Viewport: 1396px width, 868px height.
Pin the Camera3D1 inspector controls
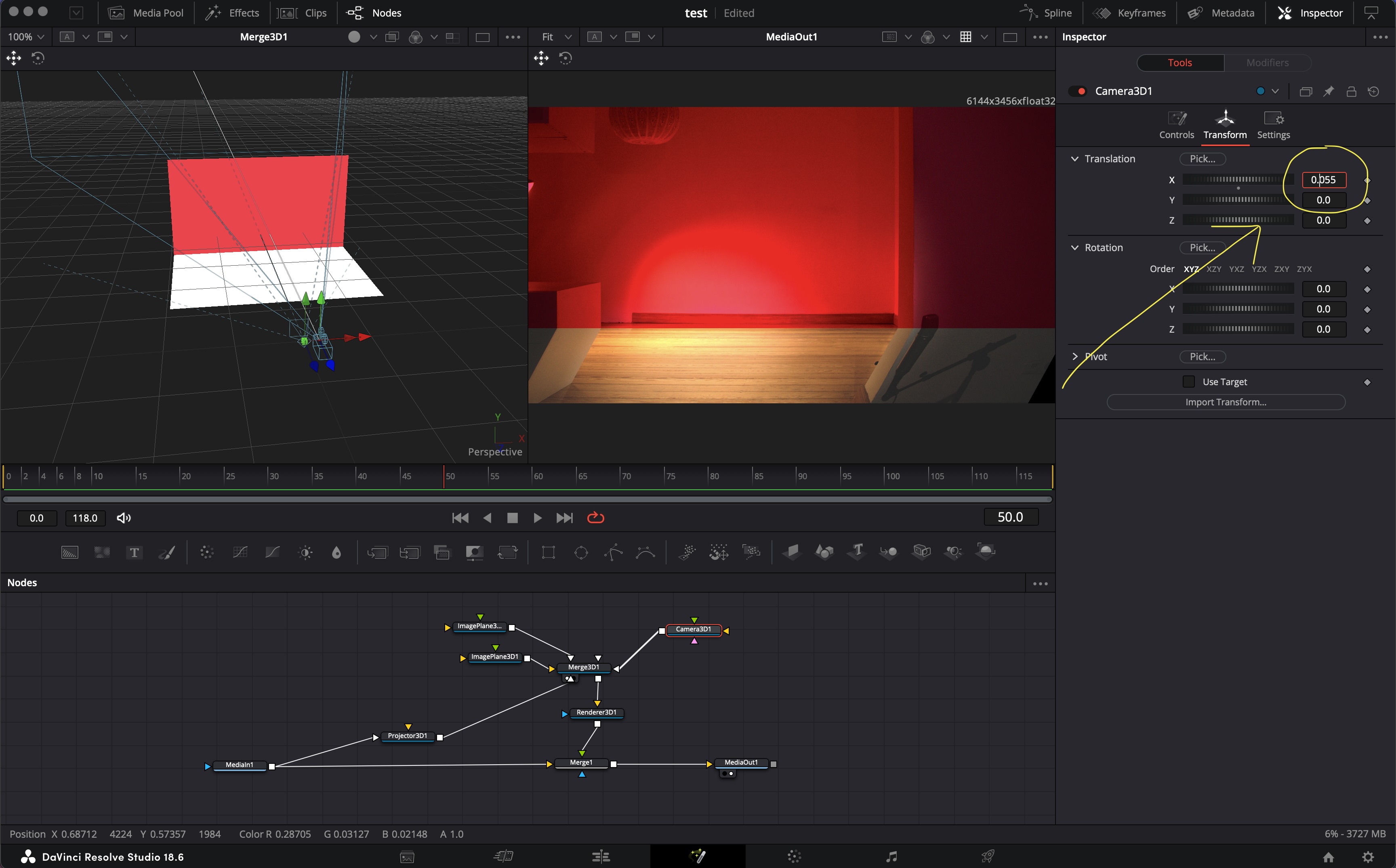[1328, 91]
